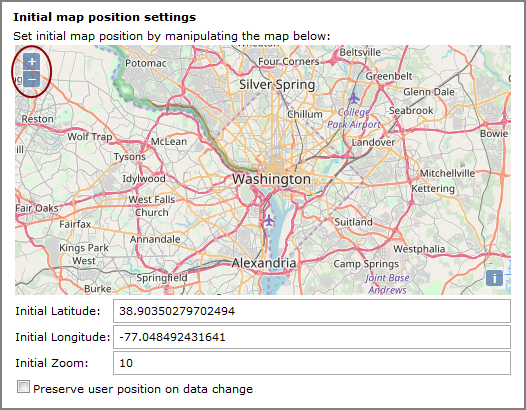
Task: Click the Seabrook map label
Action: coord(411,110)
